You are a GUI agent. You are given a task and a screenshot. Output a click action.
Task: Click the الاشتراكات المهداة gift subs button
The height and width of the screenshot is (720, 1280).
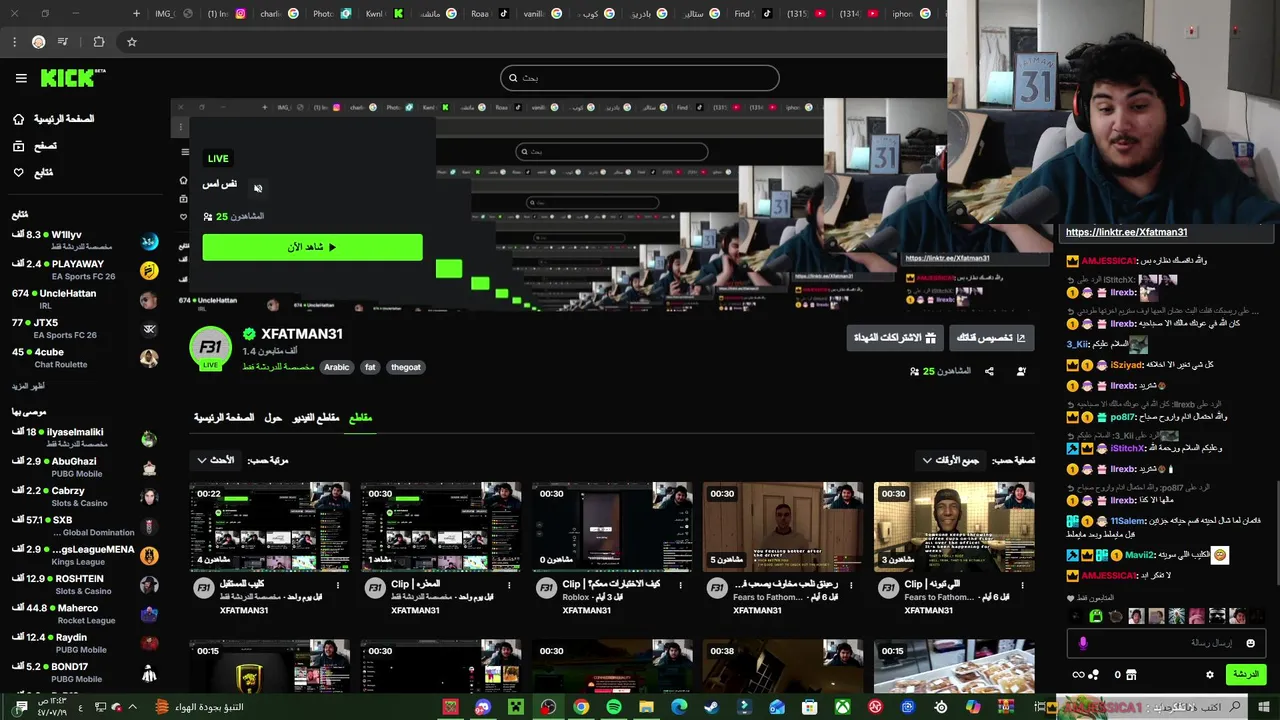click(x=894, y=338)
